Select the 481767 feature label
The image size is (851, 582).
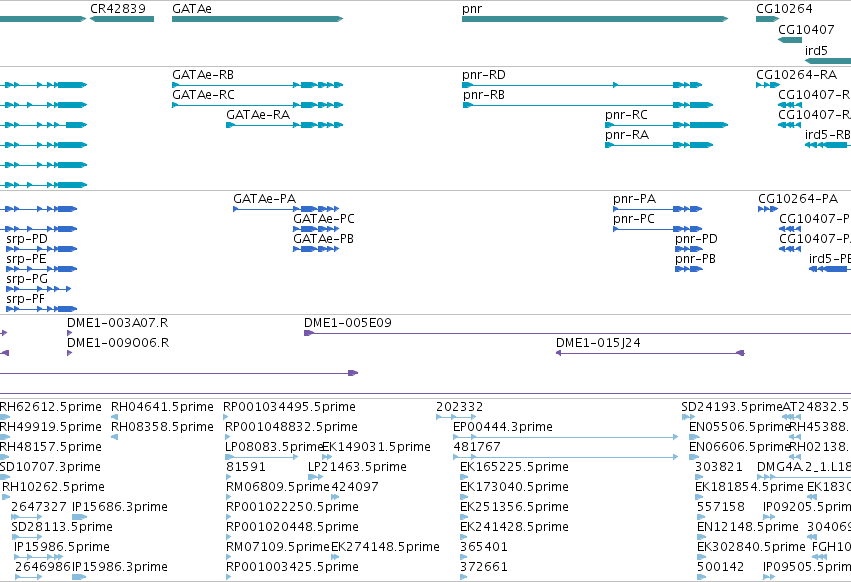477,447
